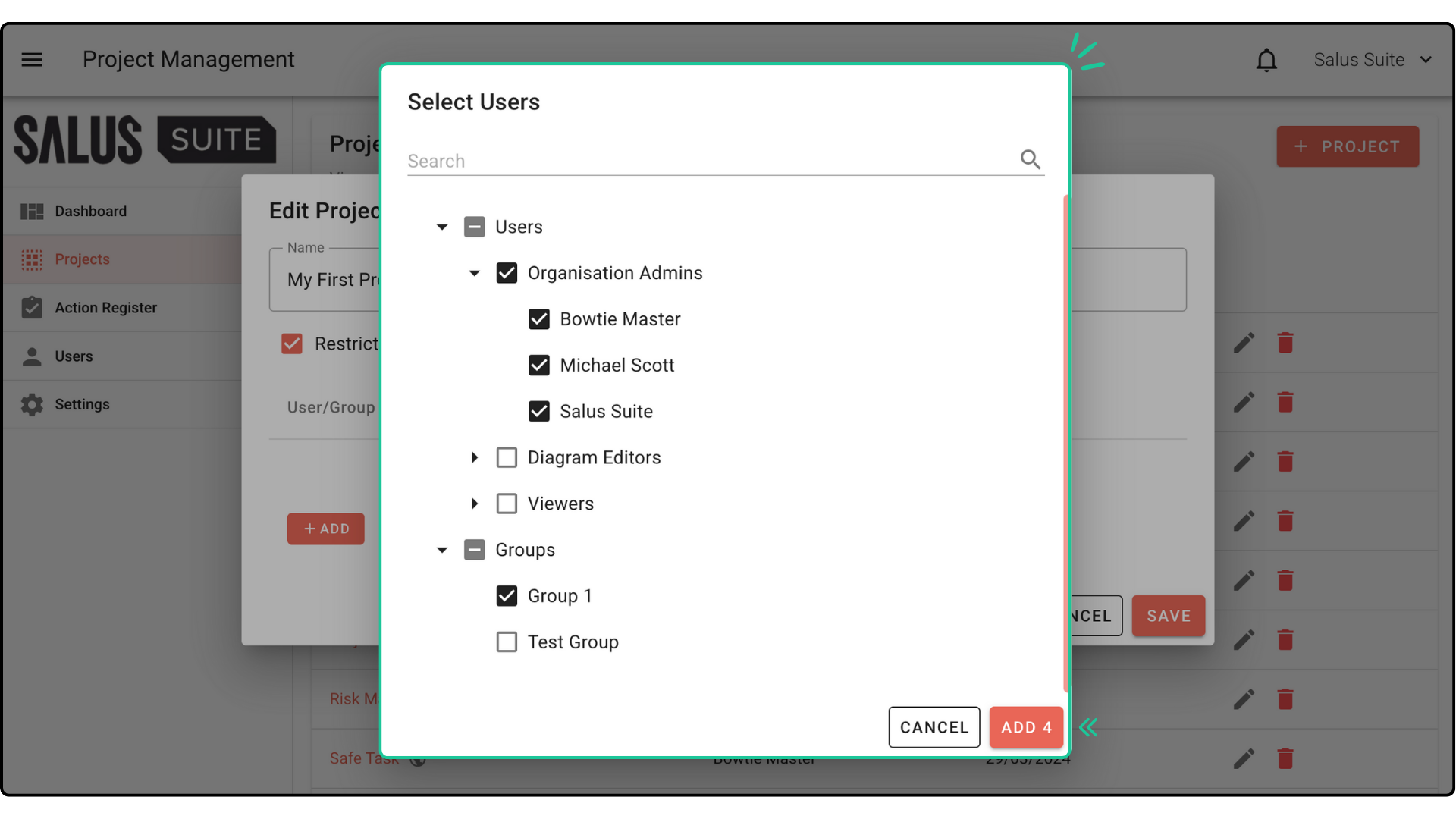Click the Settings gear icon
This screenshot has width=1456, height=819.
(32, 405)
